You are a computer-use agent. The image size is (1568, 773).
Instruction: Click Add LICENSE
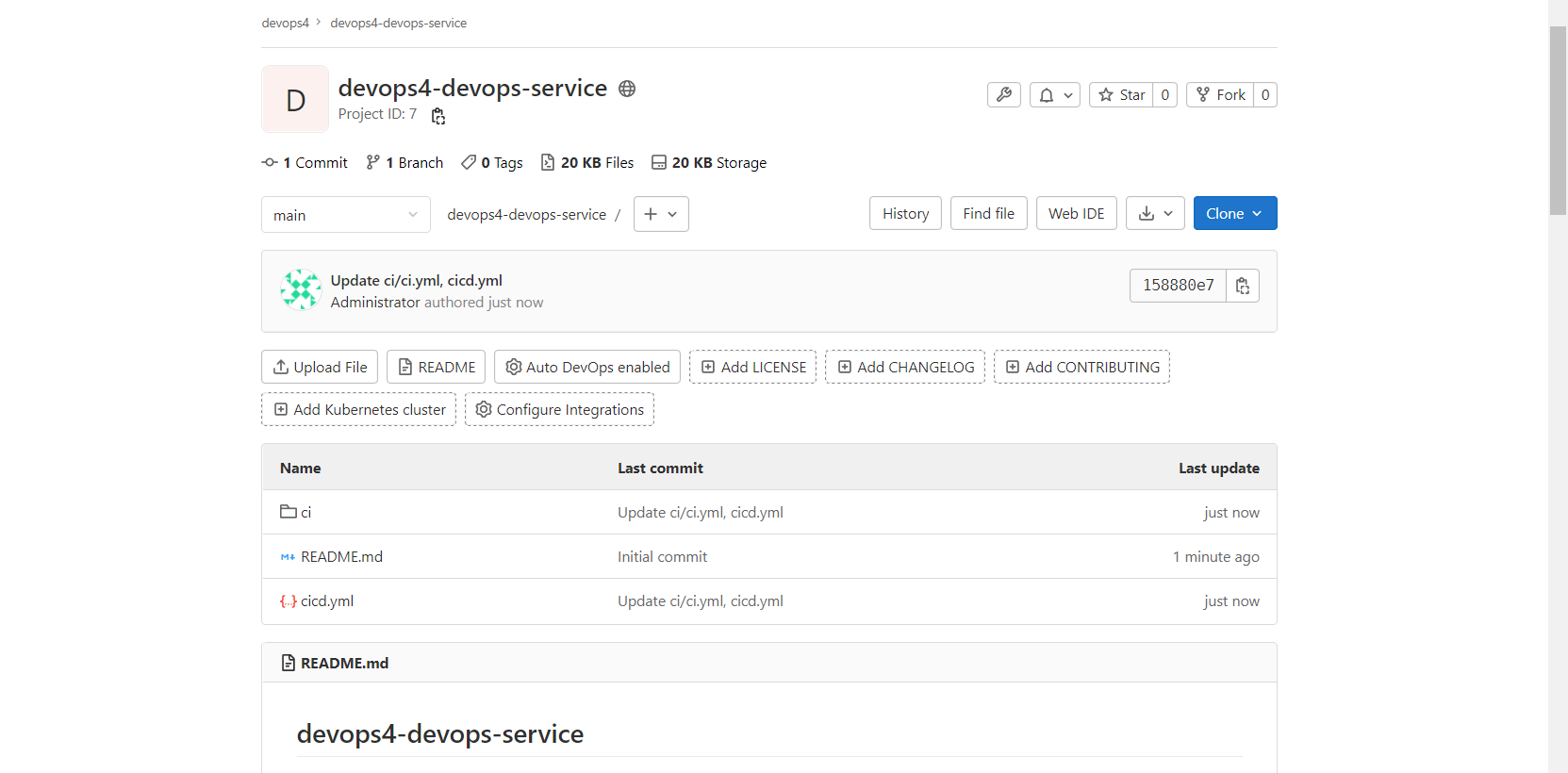click(753, 368)
